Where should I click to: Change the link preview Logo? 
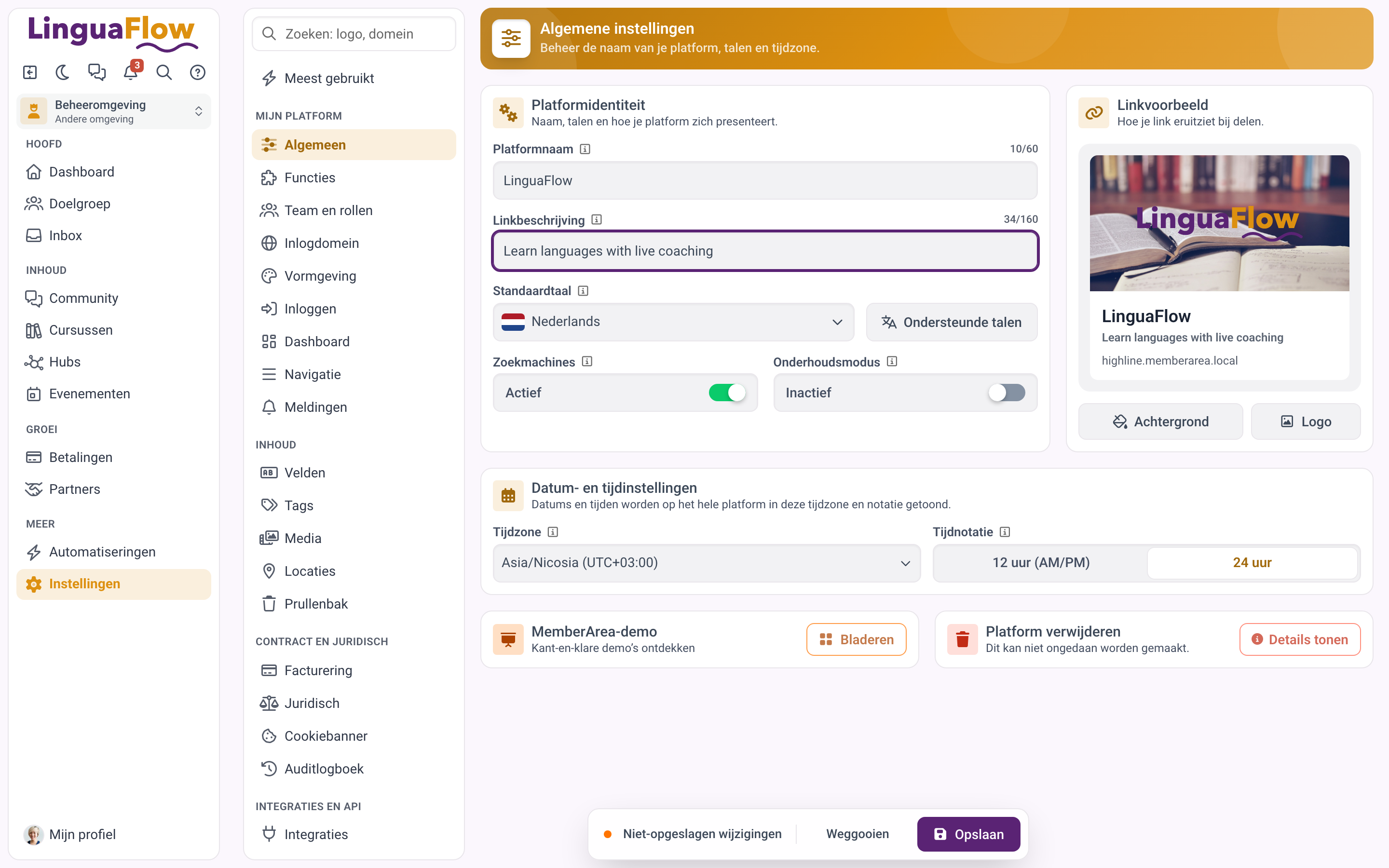(1305, 421)
